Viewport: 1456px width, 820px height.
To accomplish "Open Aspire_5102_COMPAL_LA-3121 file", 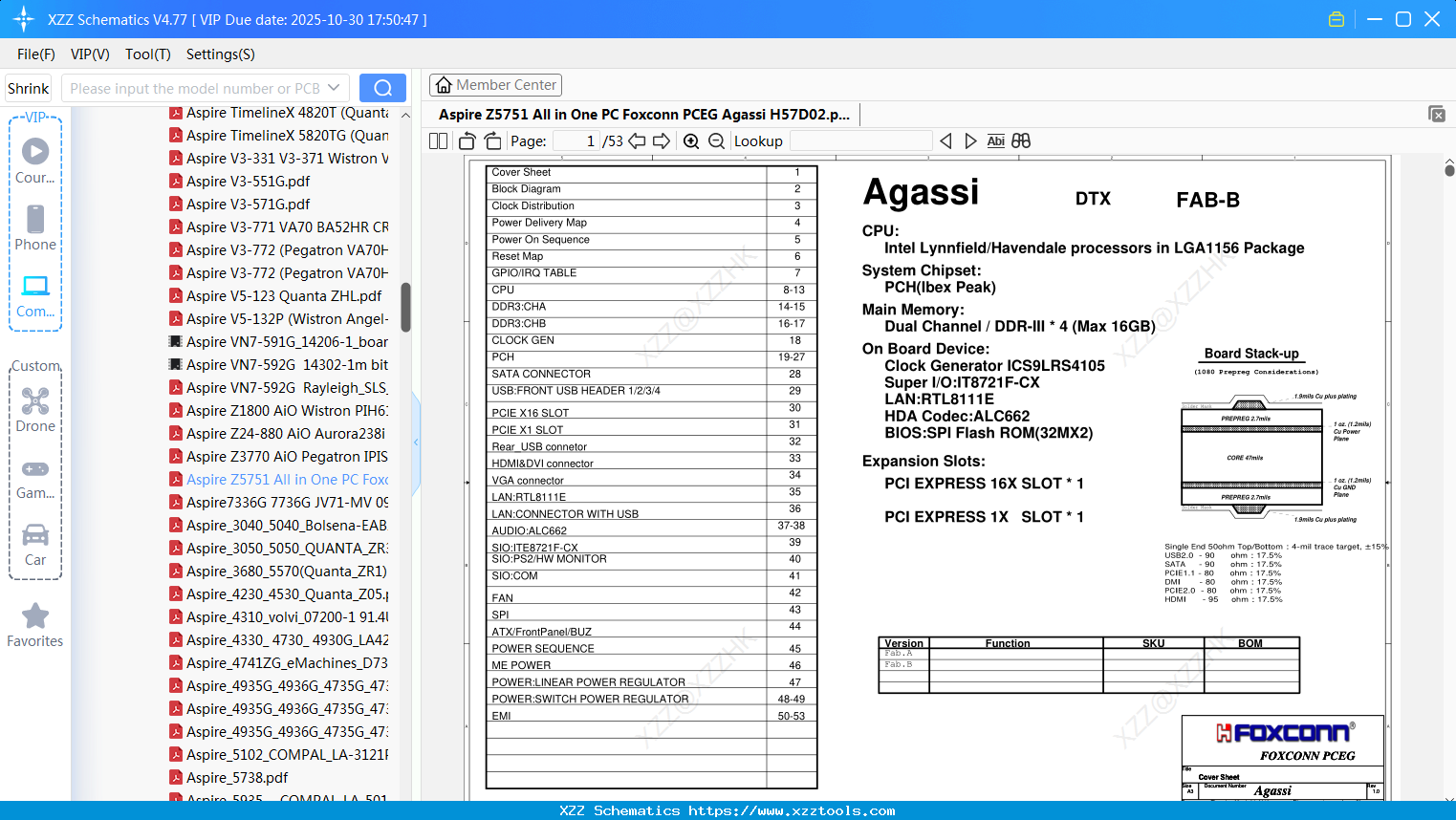I will [279, 755].
